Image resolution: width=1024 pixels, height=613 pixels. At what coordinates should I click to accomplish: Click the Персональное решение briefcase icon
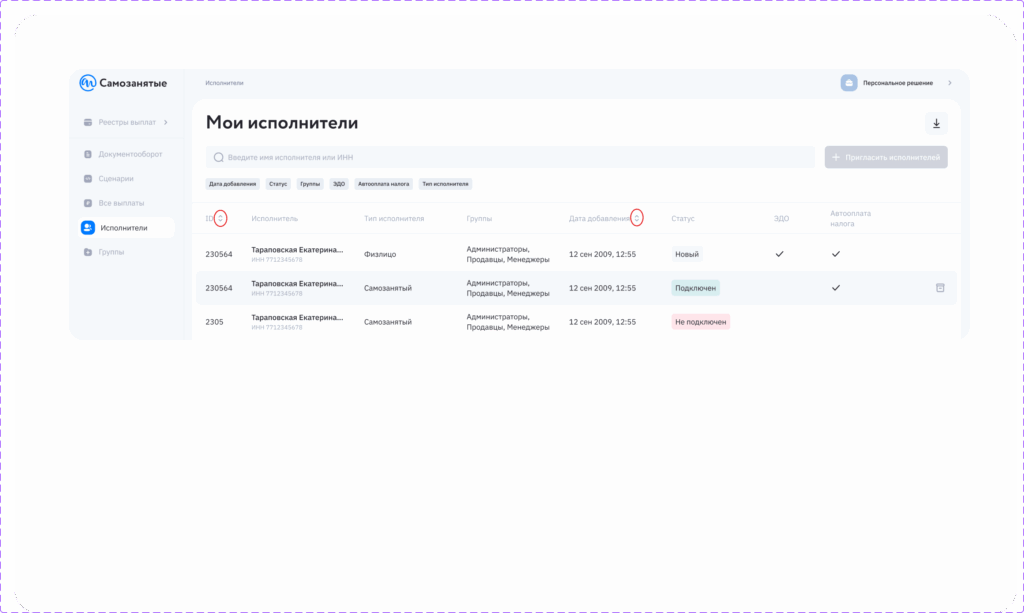849,83
